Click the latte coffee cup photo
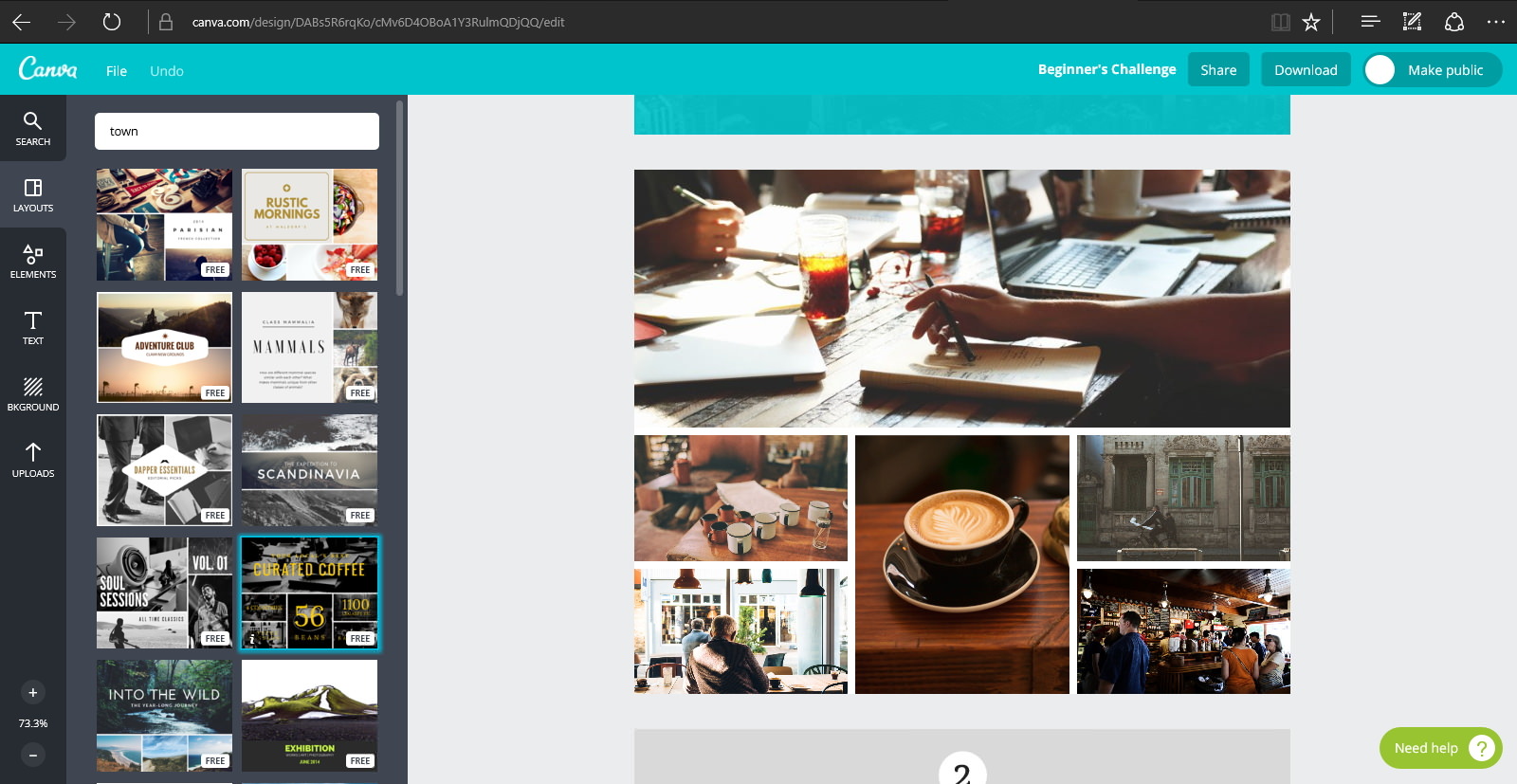1517x784 pixels. coord(961,564)
